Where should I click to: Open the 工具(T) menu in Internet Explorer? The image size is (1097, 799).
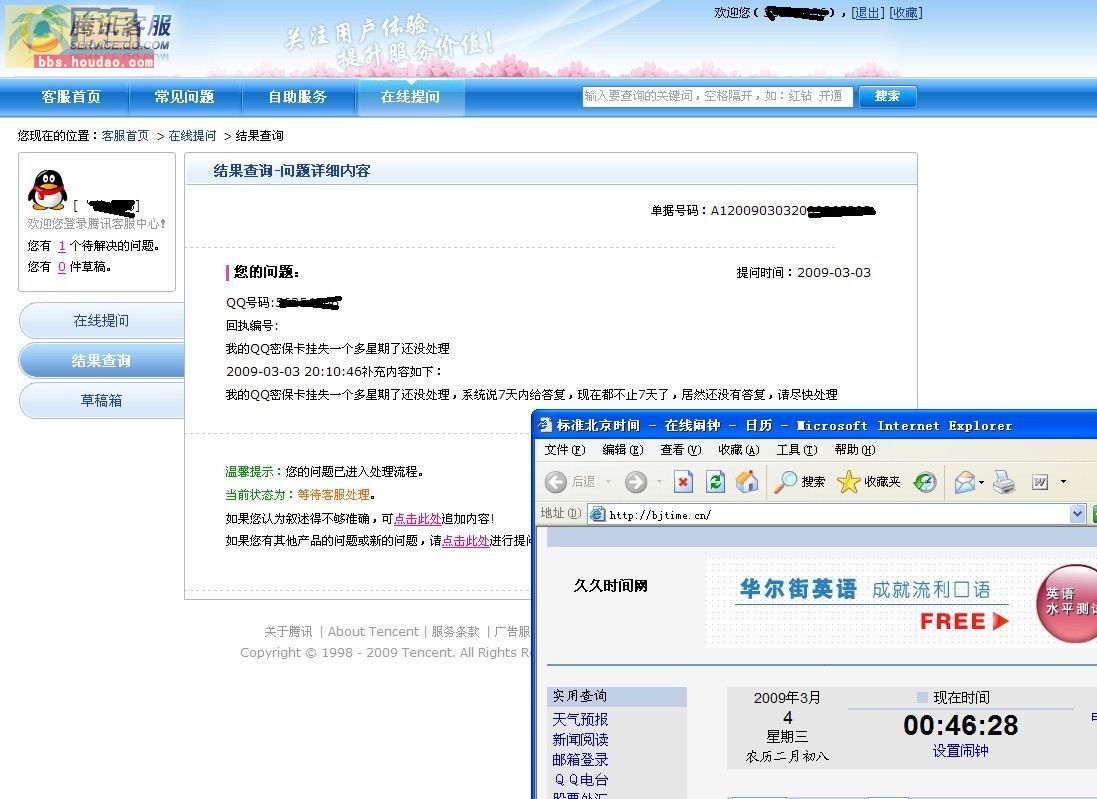(797, 450)
